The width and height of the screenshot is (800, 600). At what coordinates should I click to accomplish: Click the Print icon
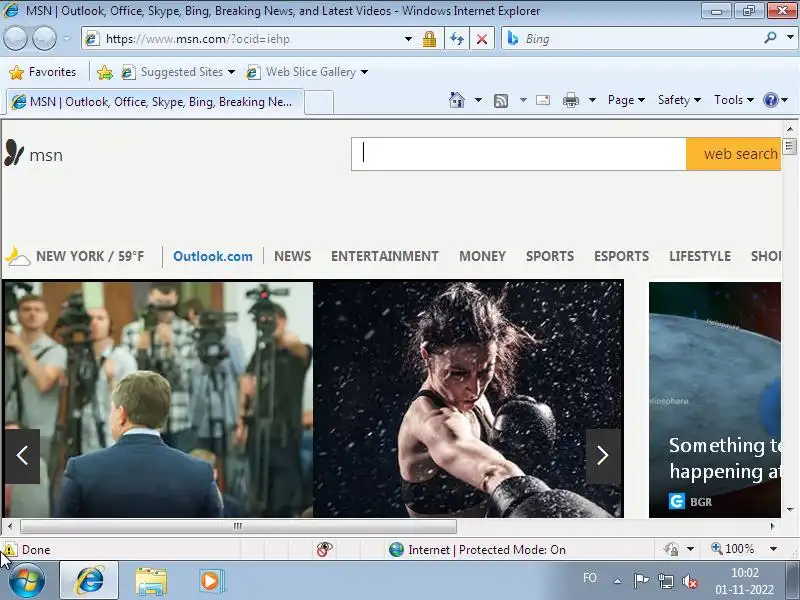[x=570, y=100]
